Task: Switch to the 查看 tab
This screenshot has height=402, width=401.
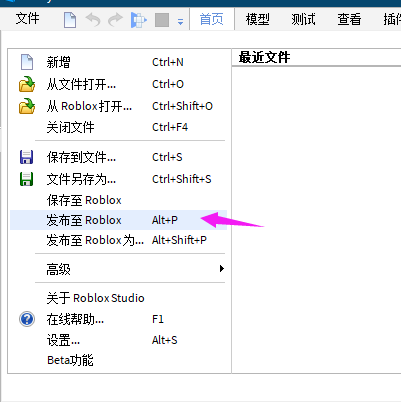Action: click(349, 19)
